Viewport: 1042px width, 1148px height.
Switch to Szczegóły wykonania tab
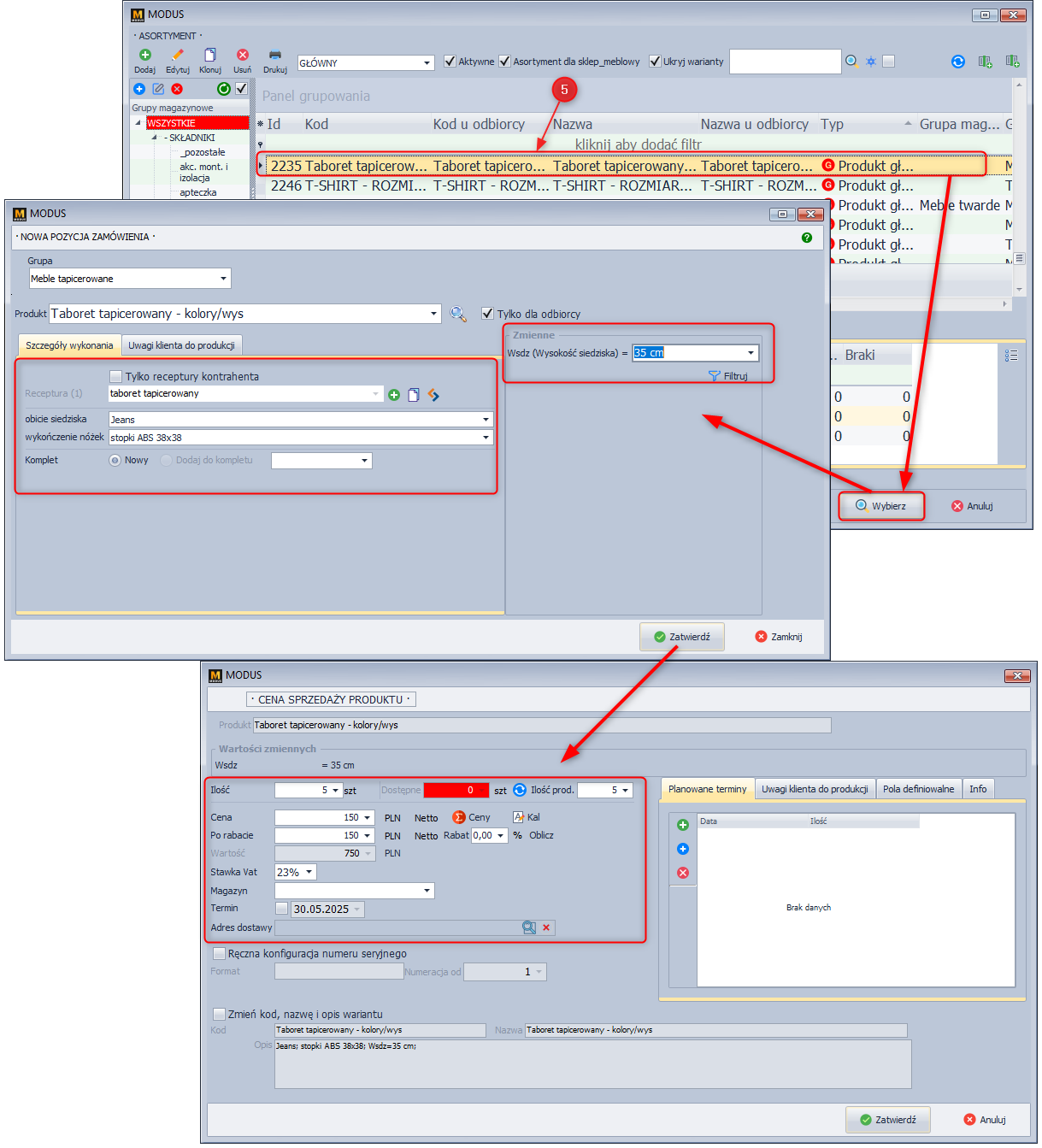tap(69, 345)
